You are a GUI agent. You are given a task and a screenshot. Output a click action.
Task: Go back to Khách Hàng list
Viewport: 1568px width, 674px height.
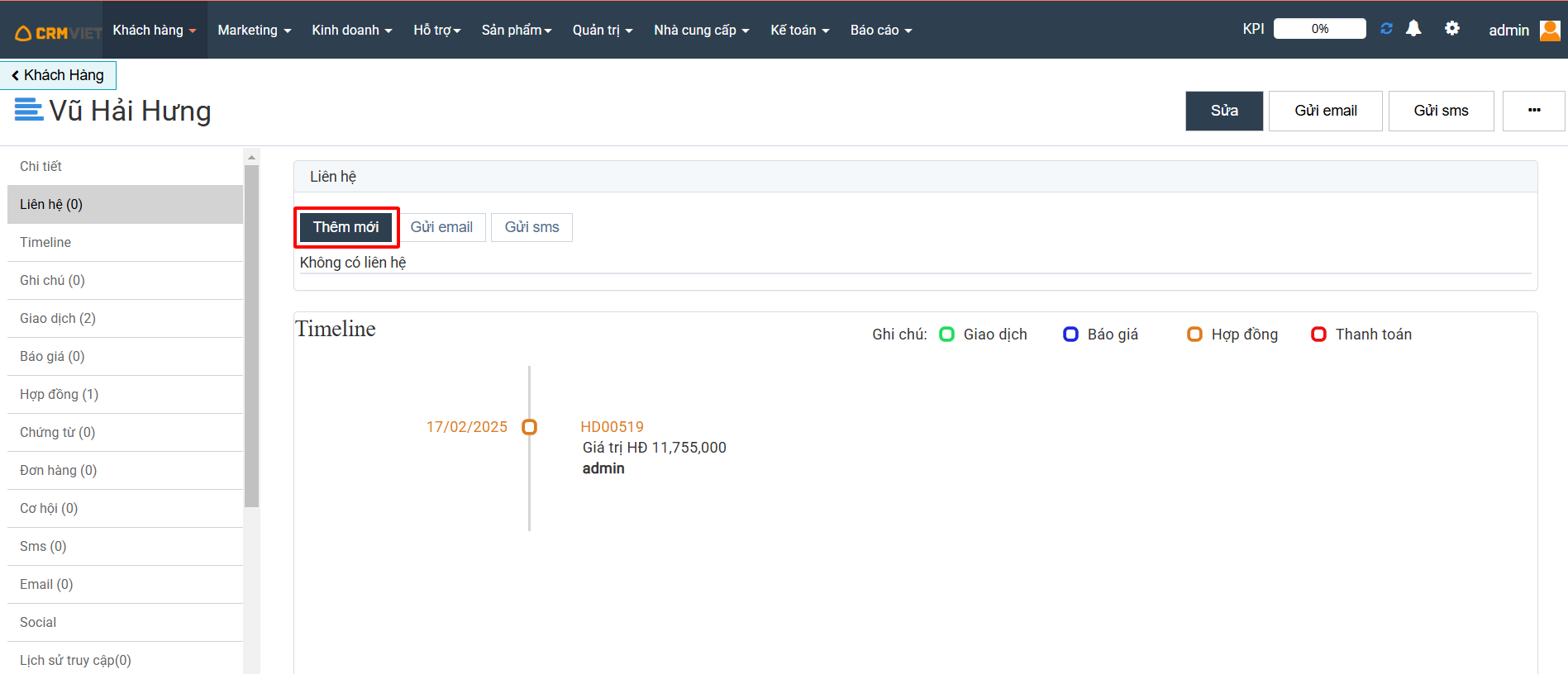click(x=58, y=75)
